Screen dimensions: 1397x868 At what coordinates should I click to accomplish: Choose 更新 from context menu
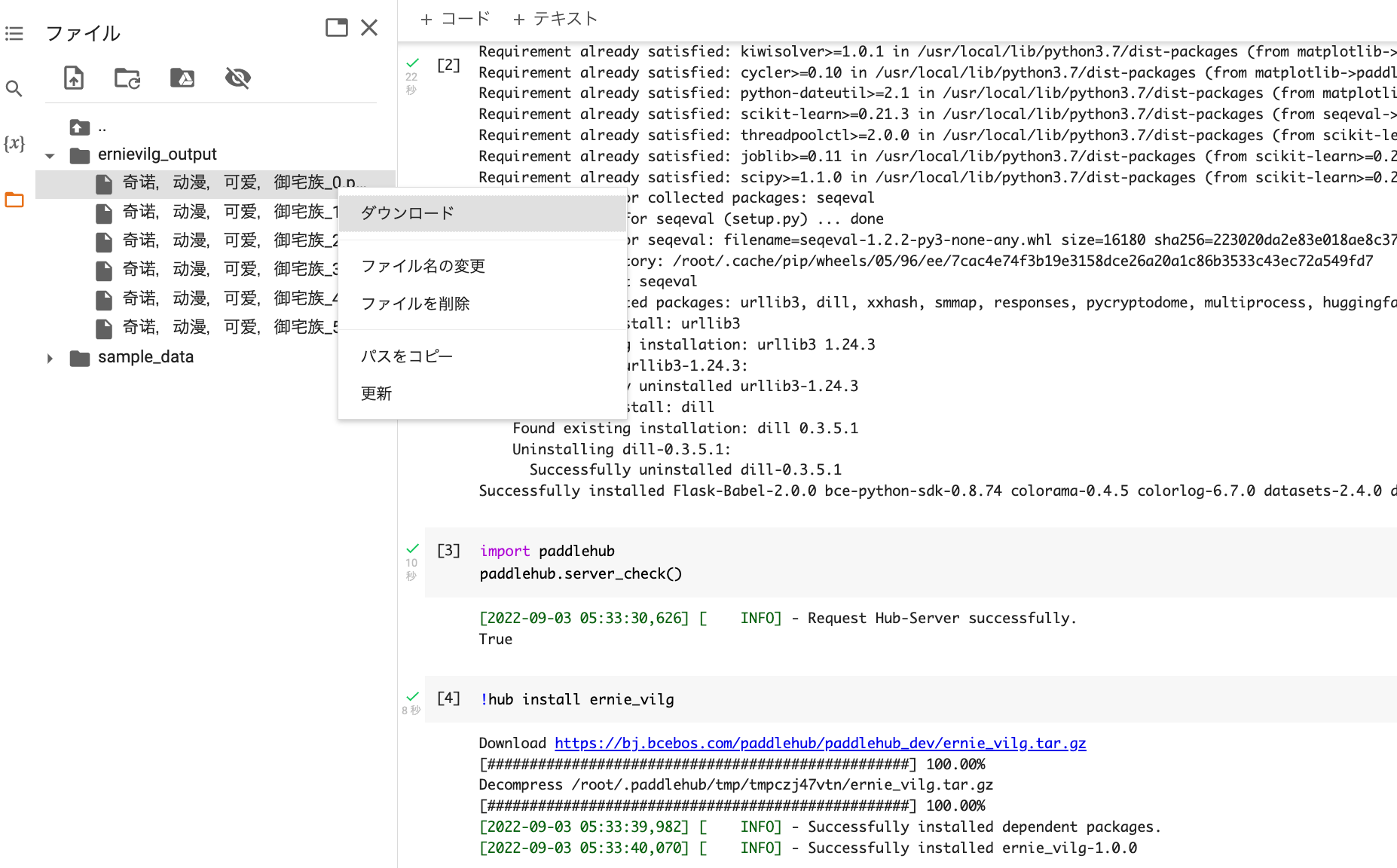pos(482,393)
